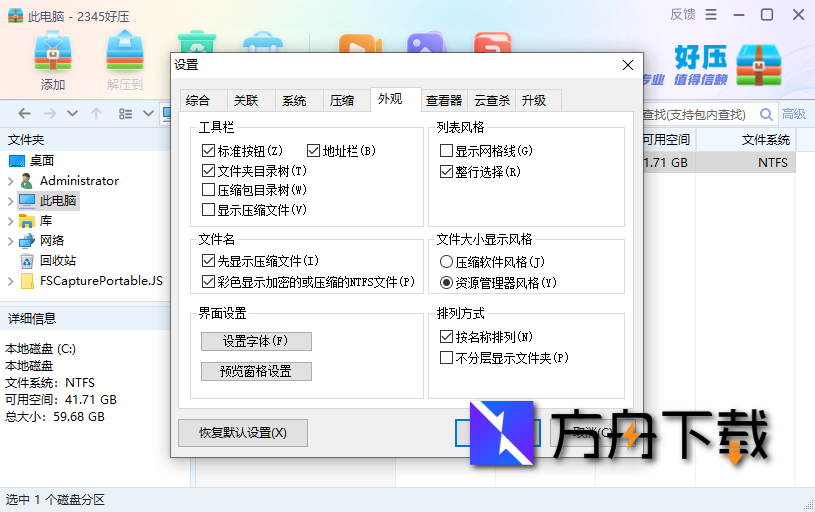This screenshot has height=512, width=815.
Task: Select 桌面 icon in folder tree
Action: pos(17,161)
